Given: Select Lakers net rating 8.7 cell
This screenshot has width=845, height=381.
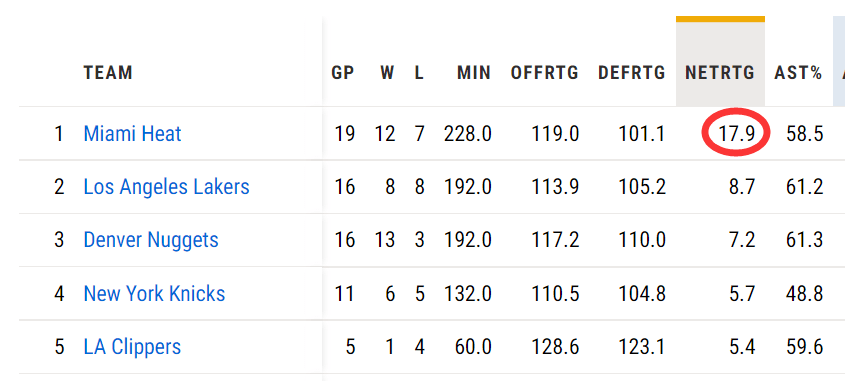Looking at the screenshot, I should tap(742, 187).
